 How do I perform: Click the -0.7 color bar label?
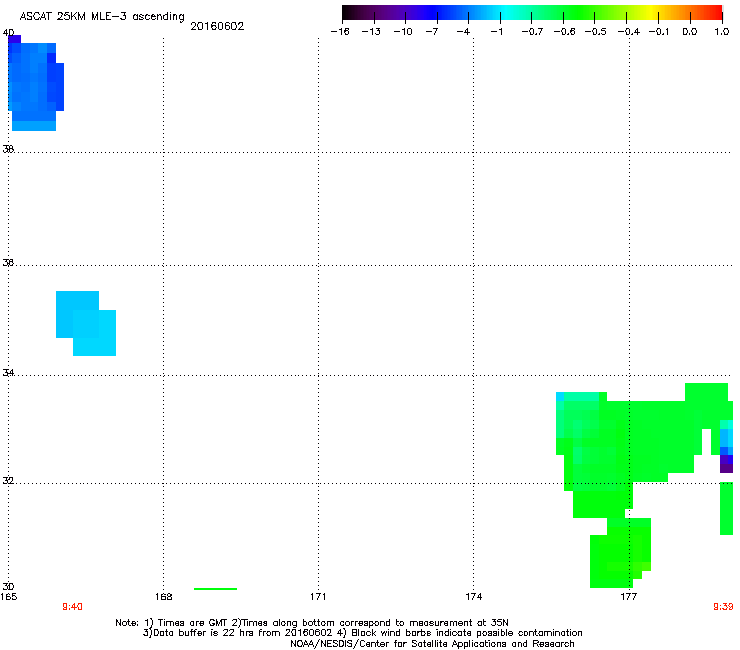pyautogui.click(x=532, y=32)
